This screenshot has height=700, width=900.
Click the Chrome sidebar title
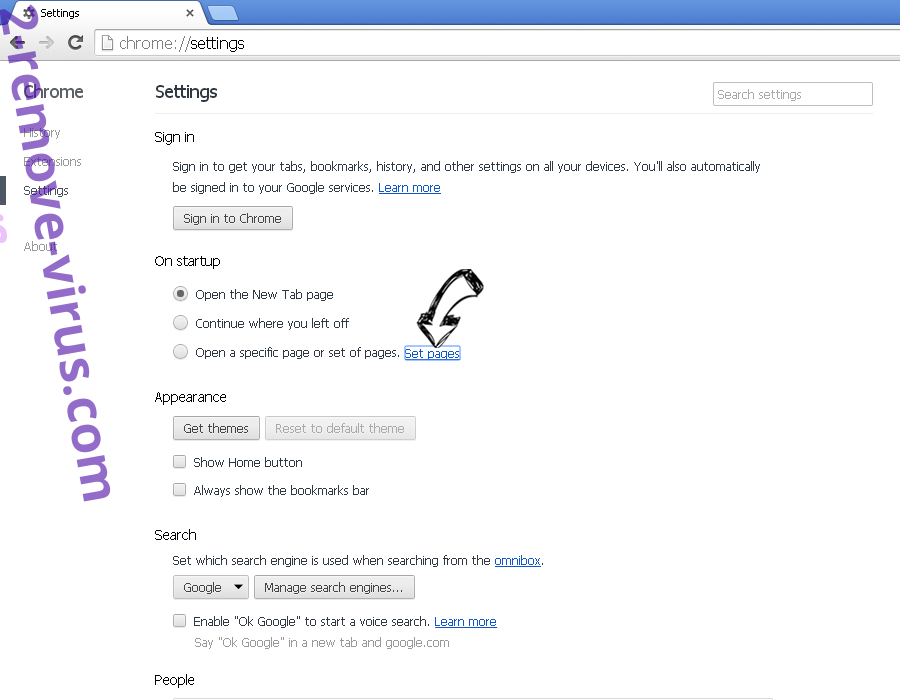click(x=53, y=92)
